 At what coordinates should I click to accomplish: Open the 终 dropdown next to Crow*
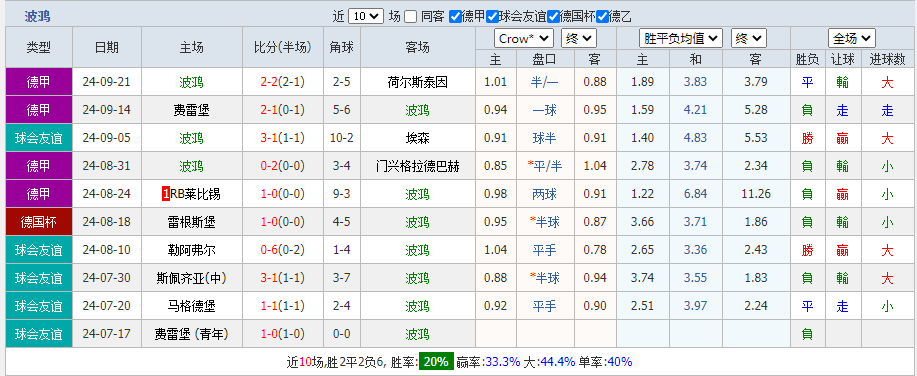pos(578,39)
